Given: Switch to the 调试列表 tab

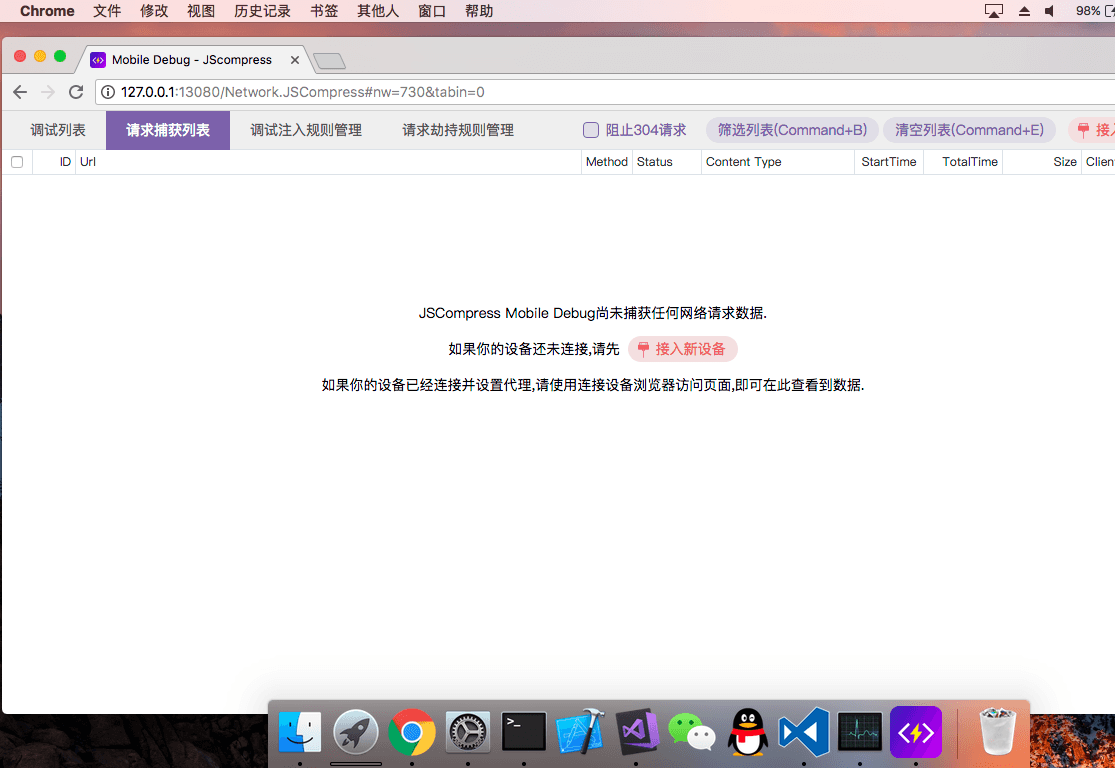Looking at the screenshot, I should pos(58,130).
